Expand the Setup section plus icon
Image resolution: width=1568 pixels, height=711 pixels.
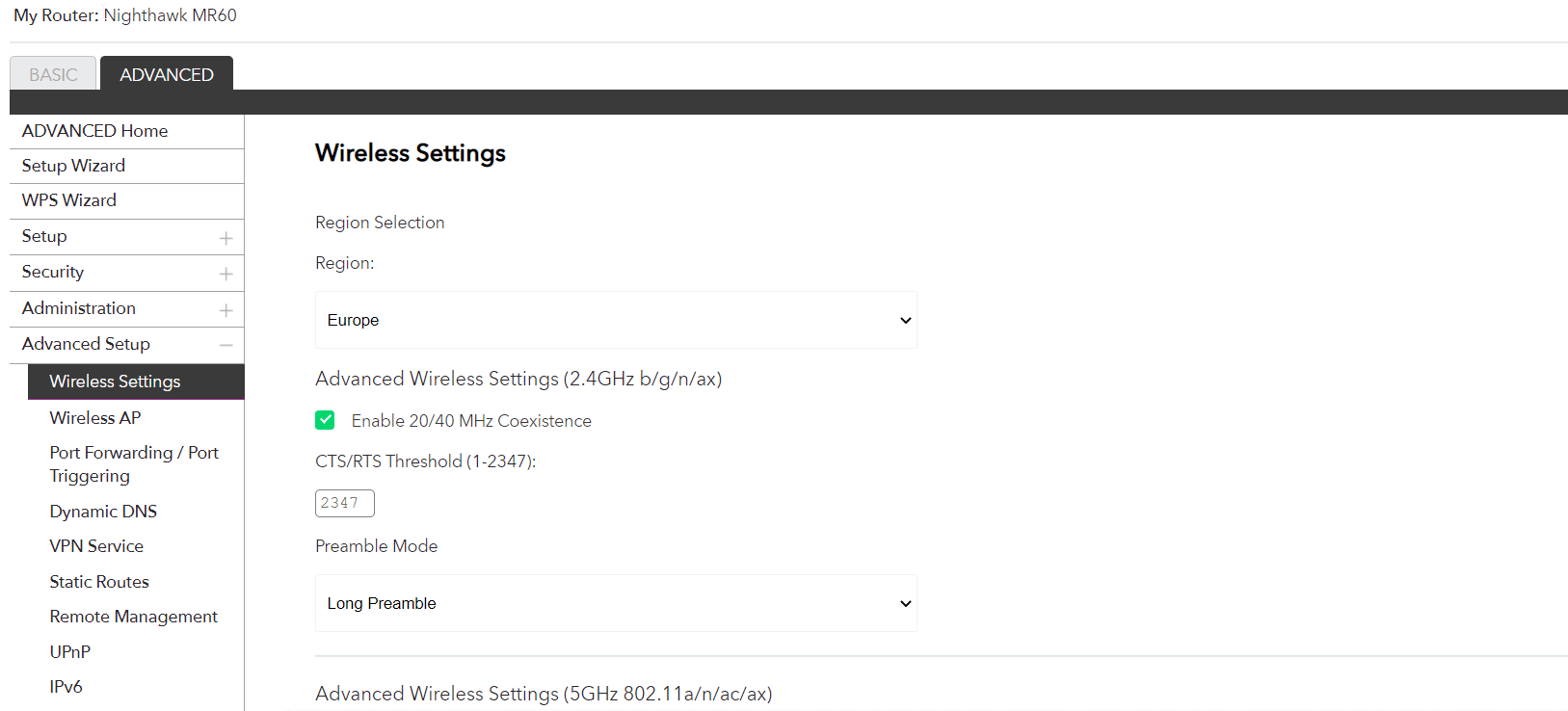tap(226, 238)
